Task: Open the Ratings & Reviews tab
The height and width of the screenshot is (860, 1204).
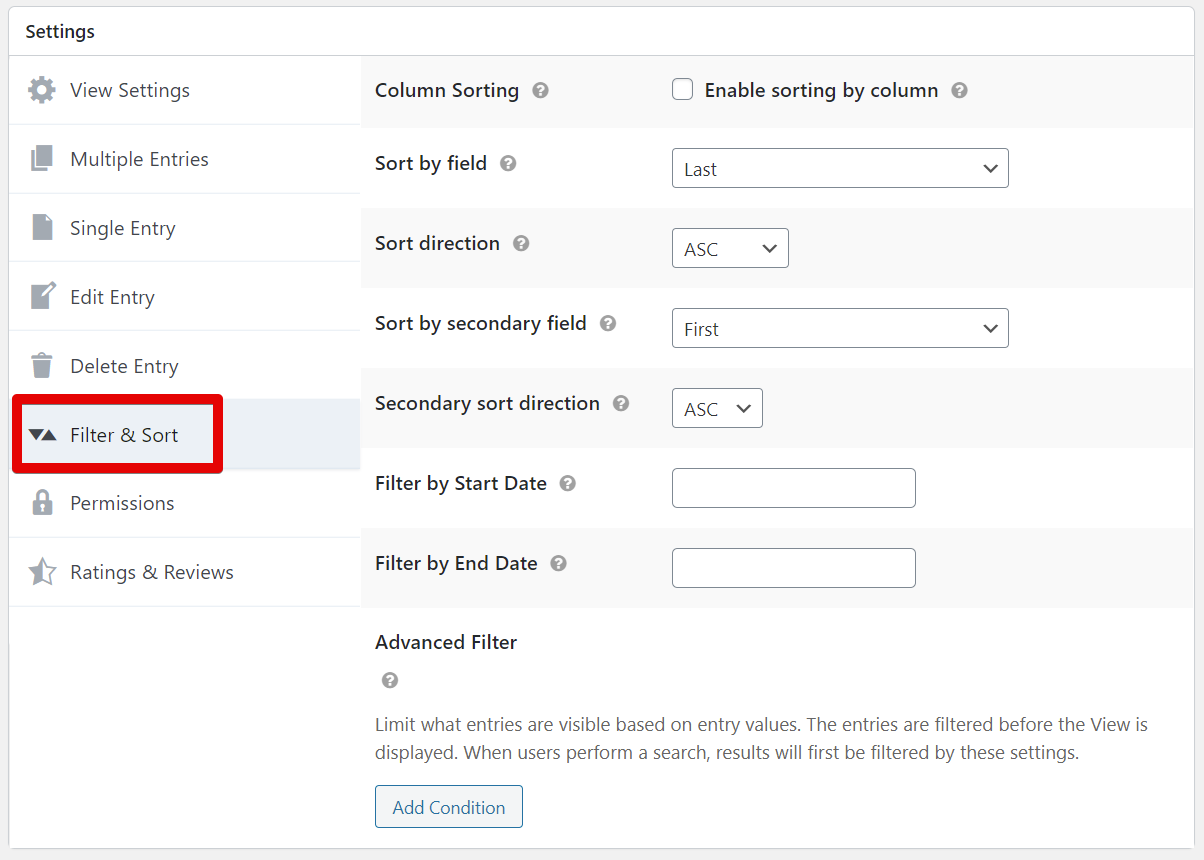Action: [185, 572]
